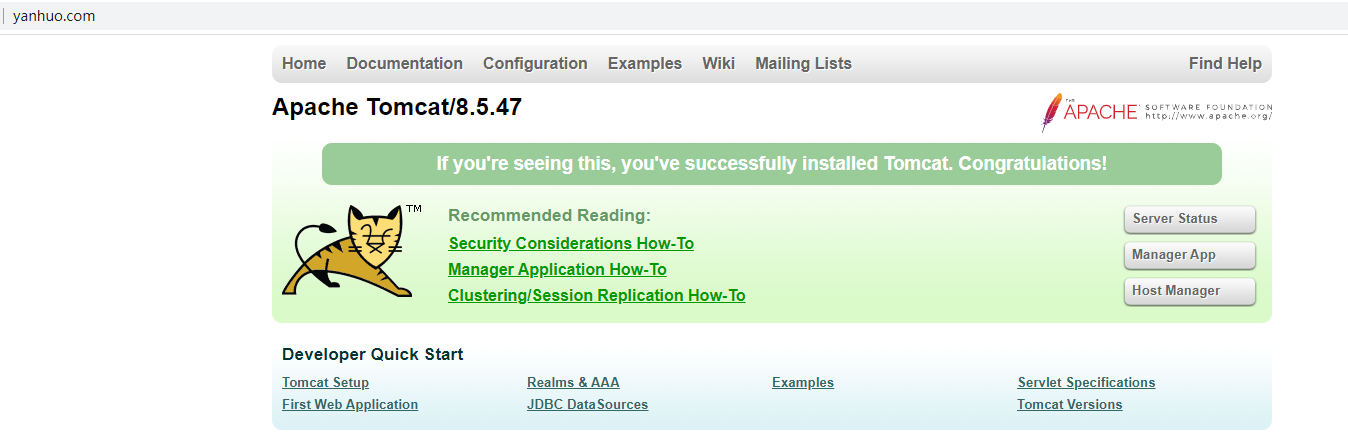Click the Server Status button
This screenshot has width=1348, height=436.
pos(1189,219)
